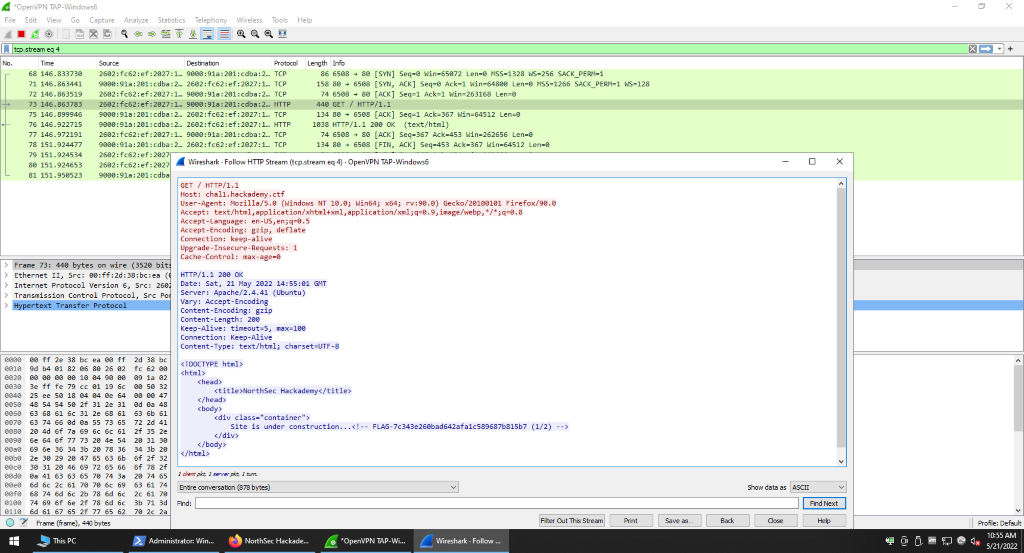Restart the current capture

[34, 33]
